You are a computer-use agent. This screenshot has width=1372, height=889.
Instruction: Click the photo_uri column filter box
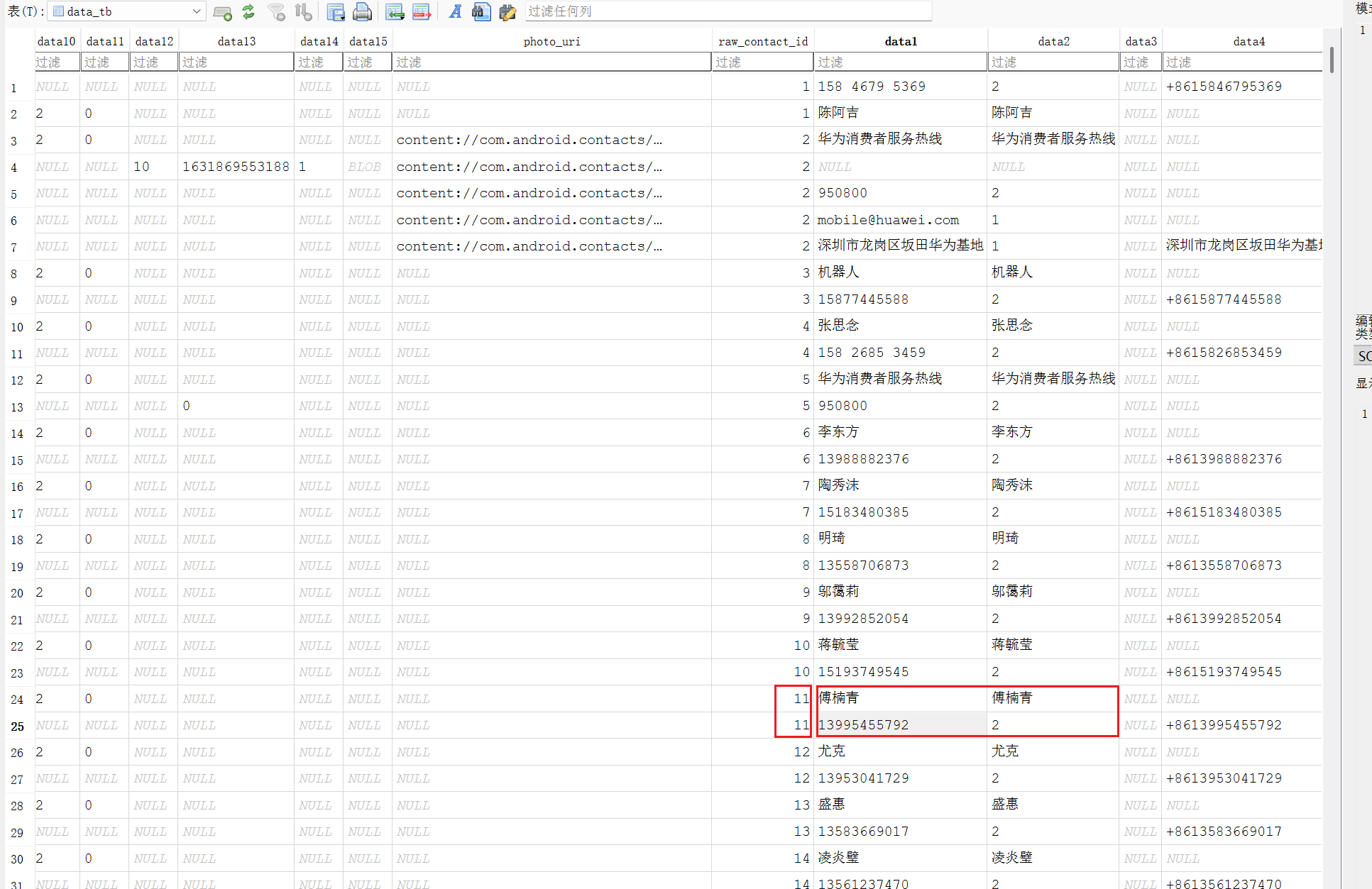551,62
